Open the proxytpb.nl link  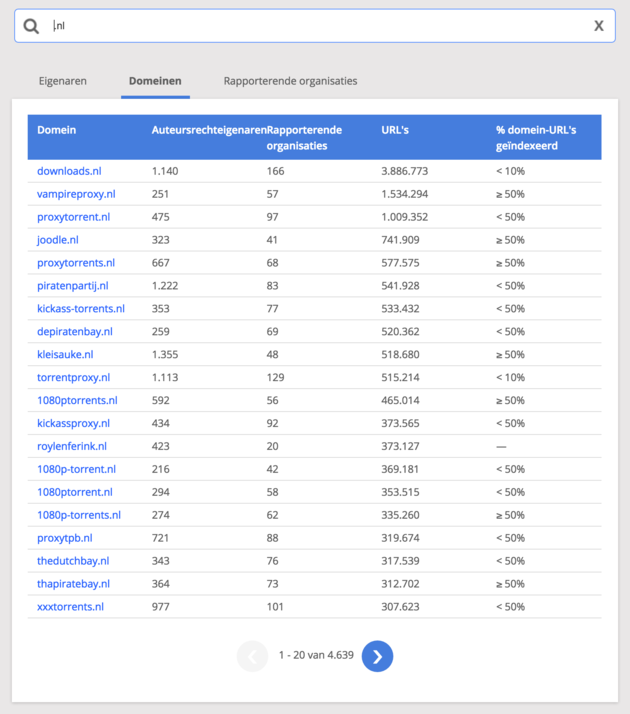[65, 538]
